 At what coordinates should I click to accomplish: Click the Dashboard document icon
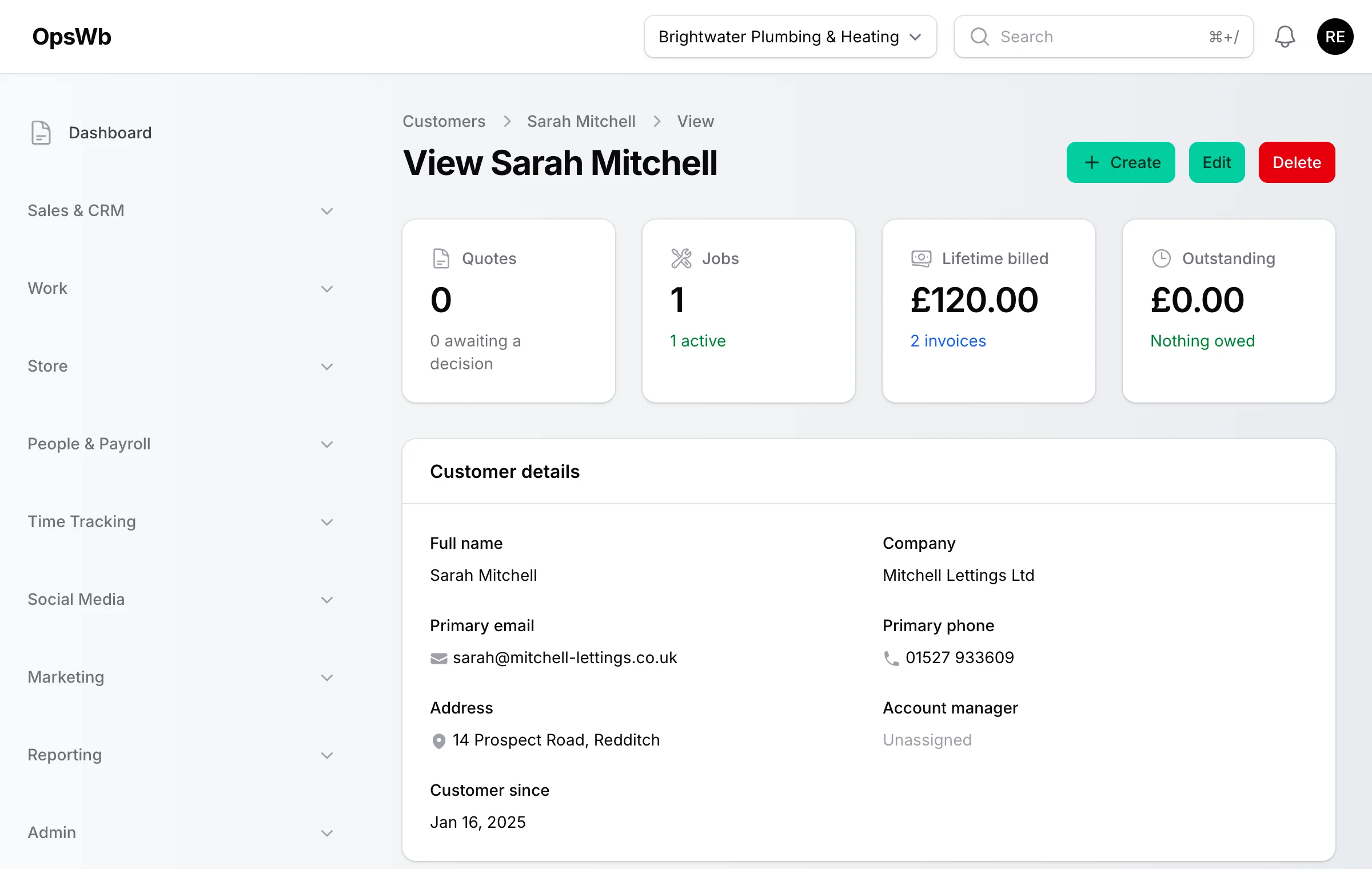pyautogui.click(x=41, y=133)
